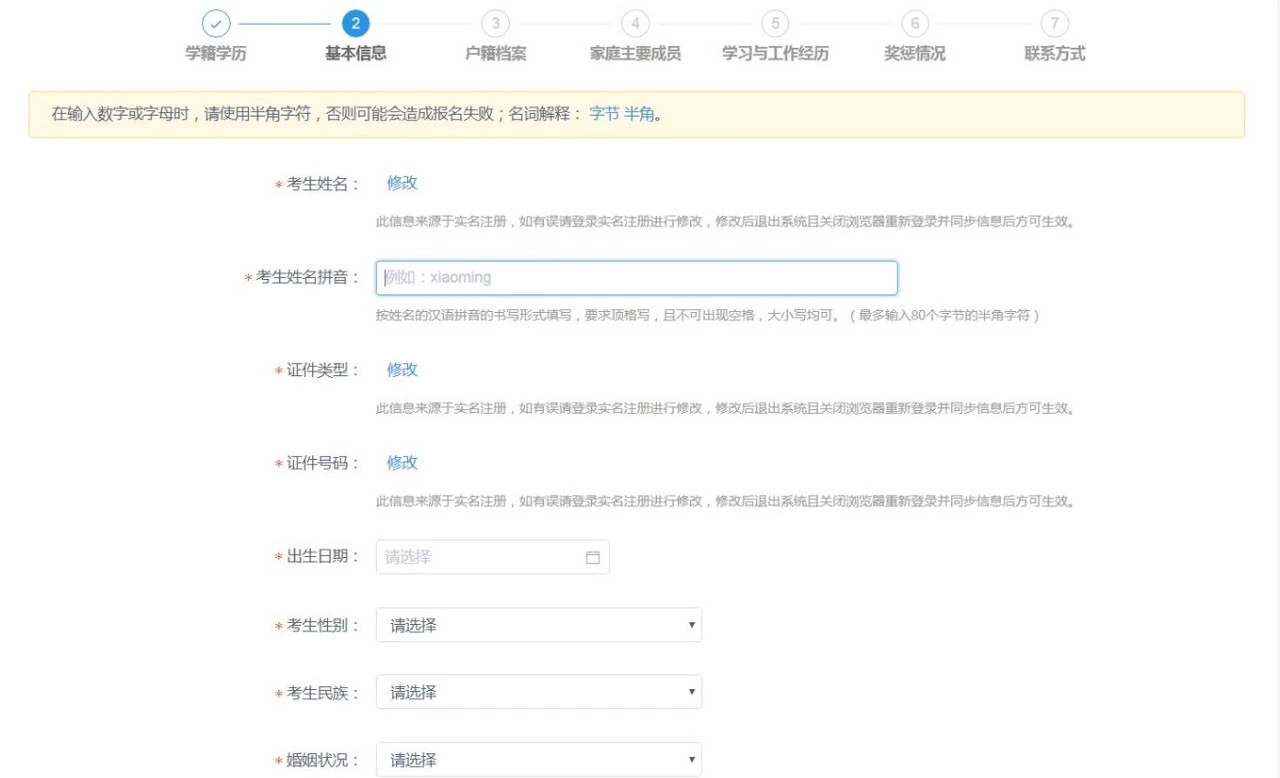Click the step 2 circle icon

pos(355,23)
